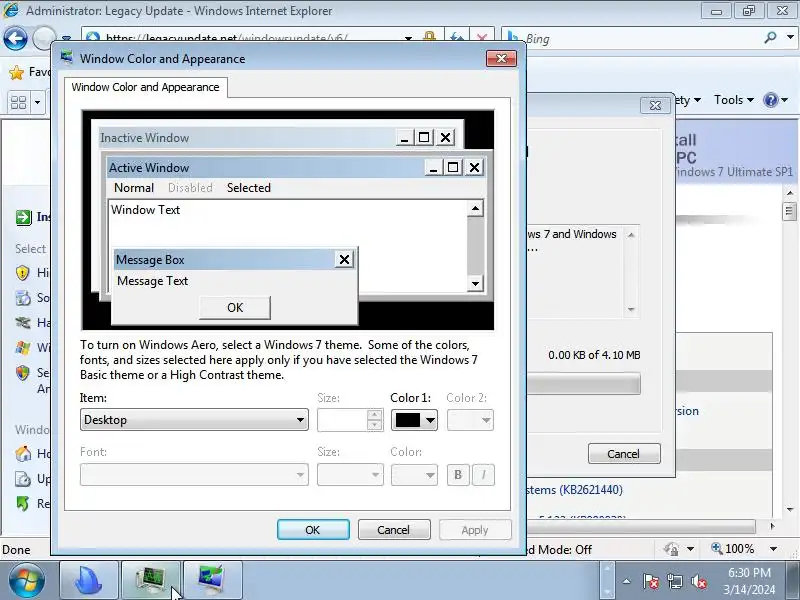Viewport: 800px width, 600px height.
Task: Click Message Text in preview
Action: click(152, 281)
